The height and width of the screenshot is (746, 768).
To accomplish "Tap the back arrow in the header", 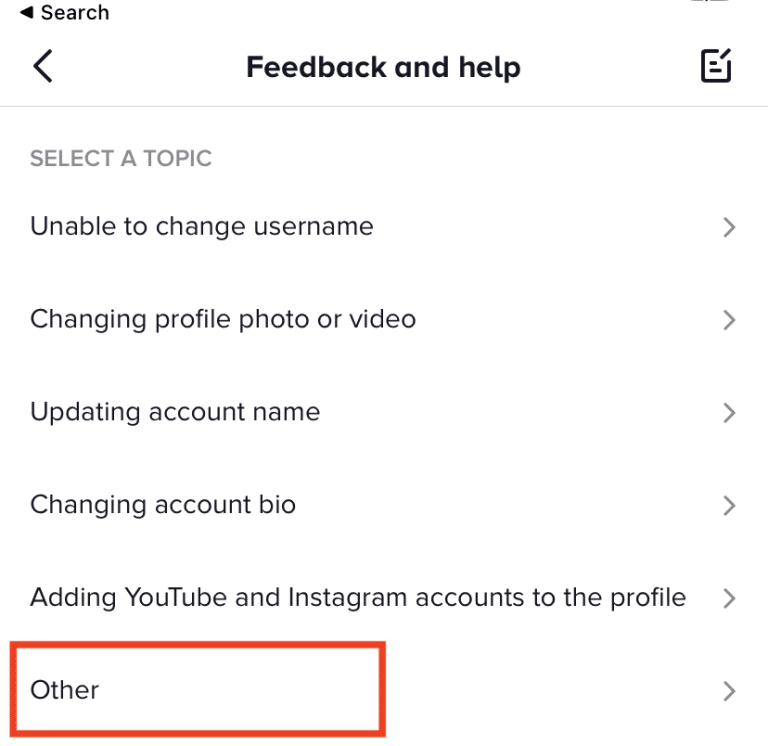I will (43, 66).
